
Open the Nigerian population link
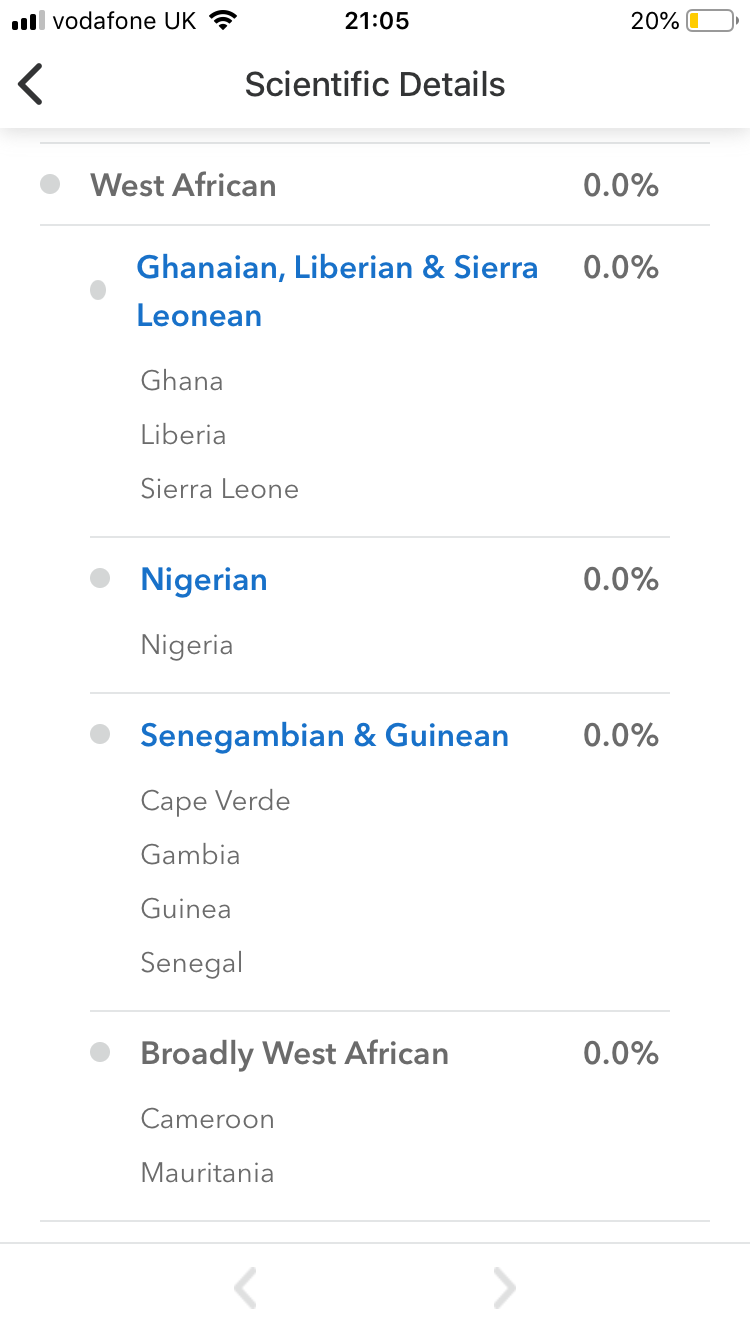(204, 580)
